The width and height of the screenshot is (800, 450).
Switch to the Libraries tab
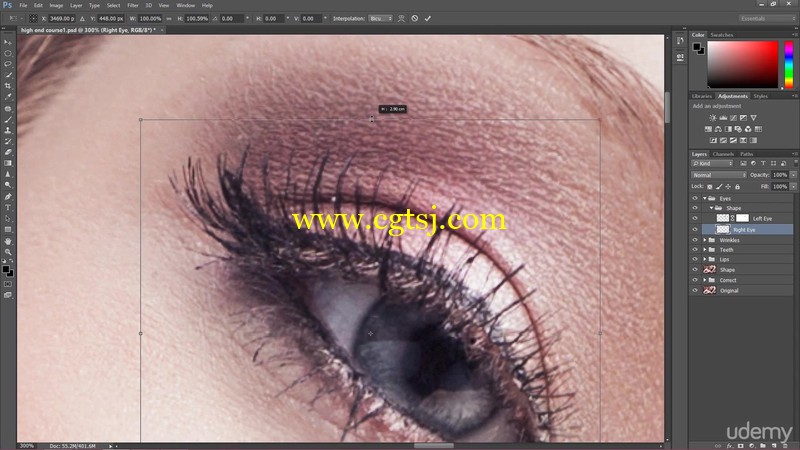click(702, 96)
